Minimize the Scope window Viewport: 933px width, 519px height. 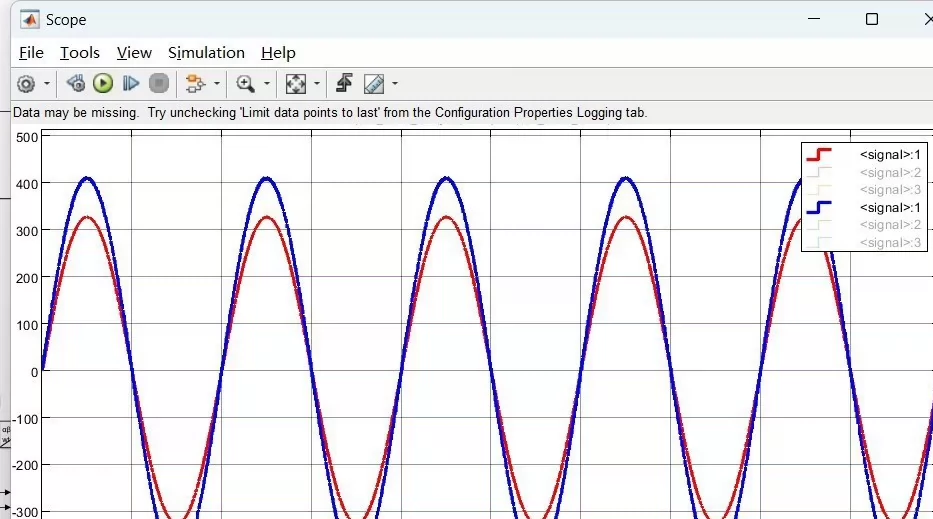814,19
